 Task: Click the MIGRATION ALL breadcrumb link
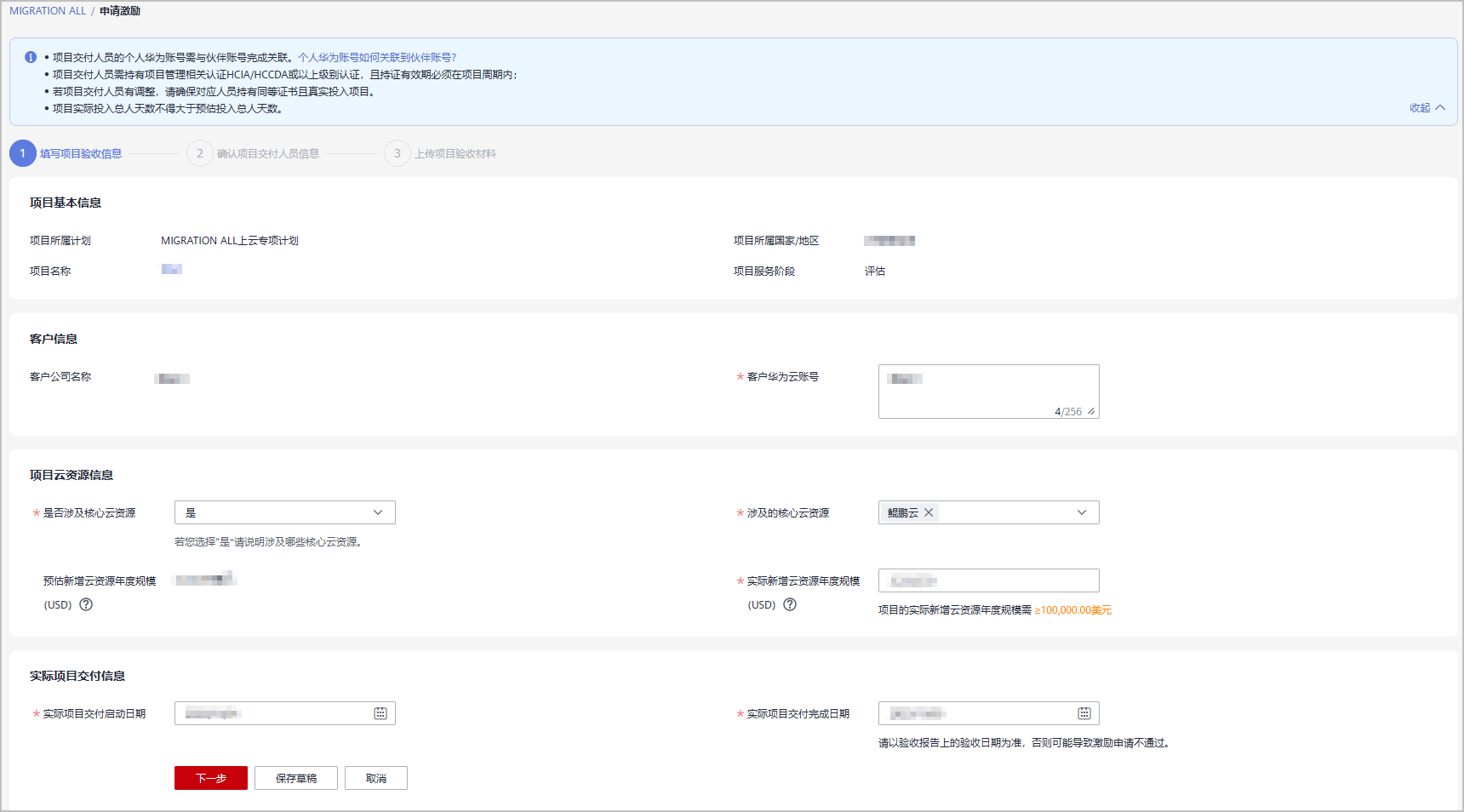click(48, 11)
